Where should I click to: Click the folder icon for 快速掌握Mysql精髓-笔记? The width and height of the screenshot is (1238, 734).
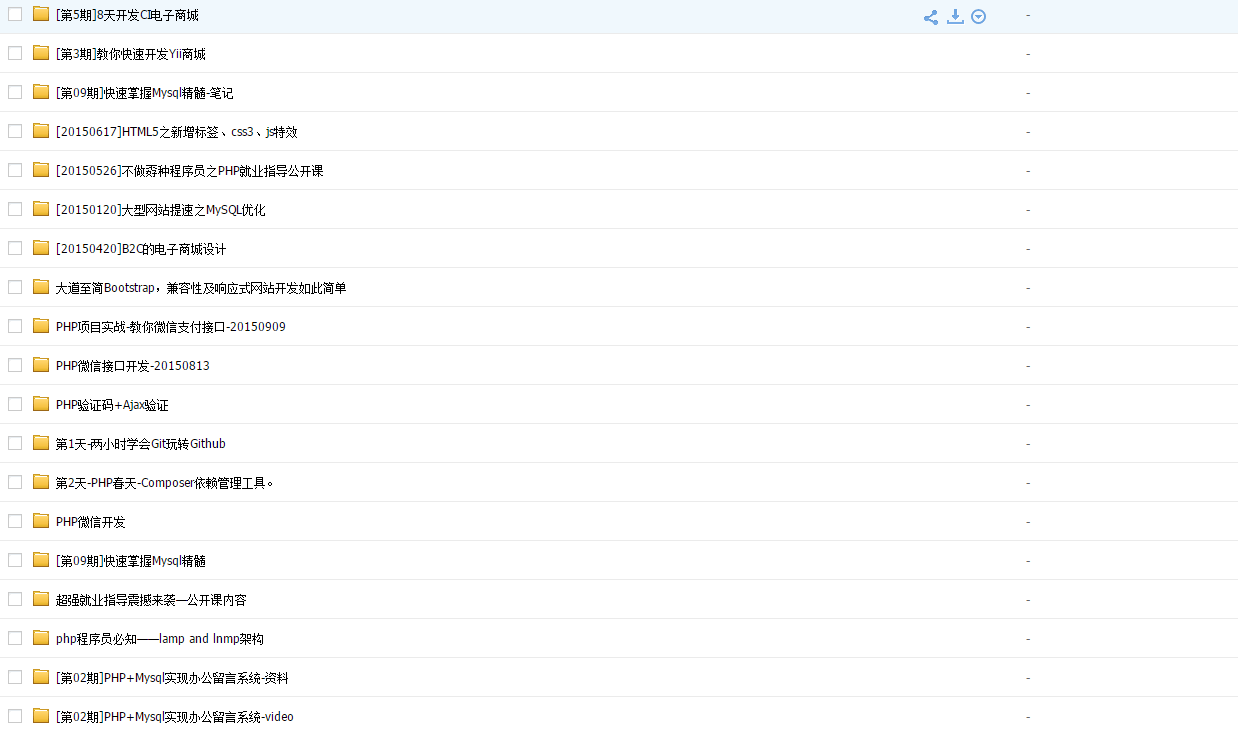41,92
